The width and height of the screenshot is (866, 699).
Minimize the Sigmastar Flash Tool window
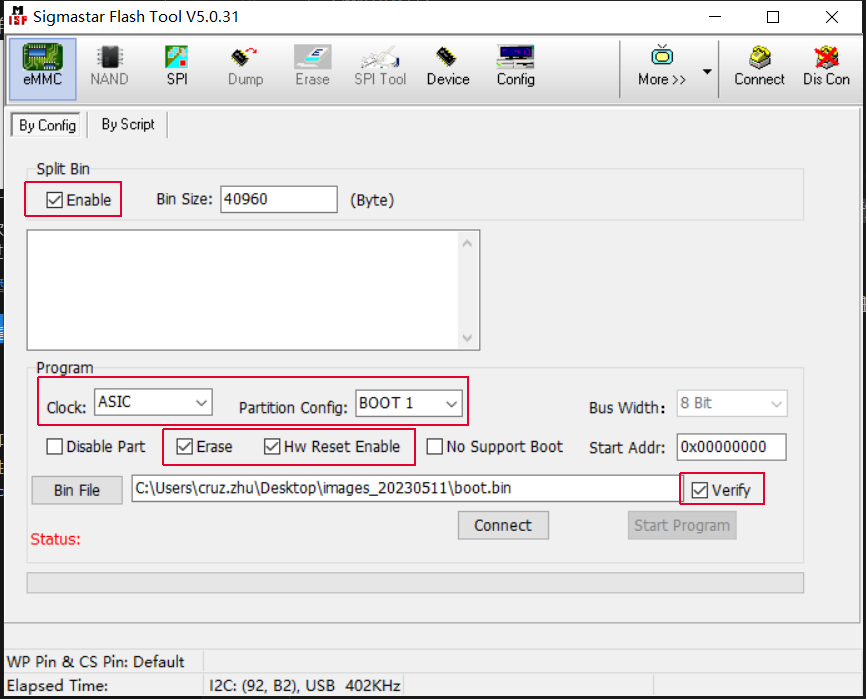tap(715, 17)
